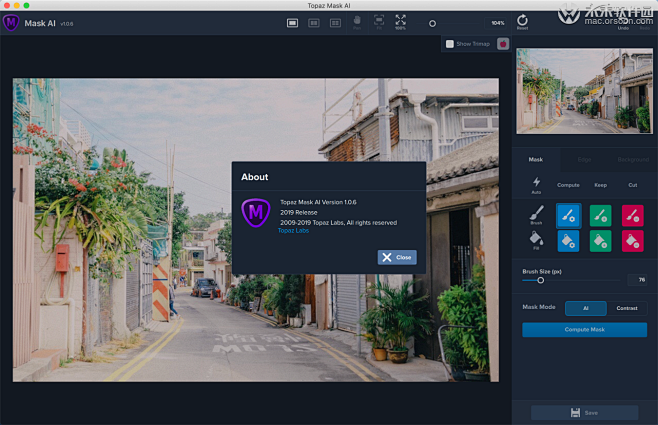Click the Reset icon in top toolbar
The height and width of the screenshot is (425, 658).
pyautogui.click(x=522, y=22)
